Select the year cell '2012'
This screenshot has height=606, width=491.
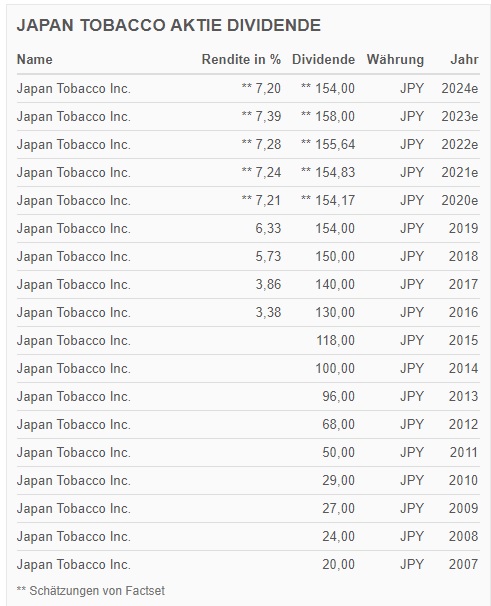point(464,424)
